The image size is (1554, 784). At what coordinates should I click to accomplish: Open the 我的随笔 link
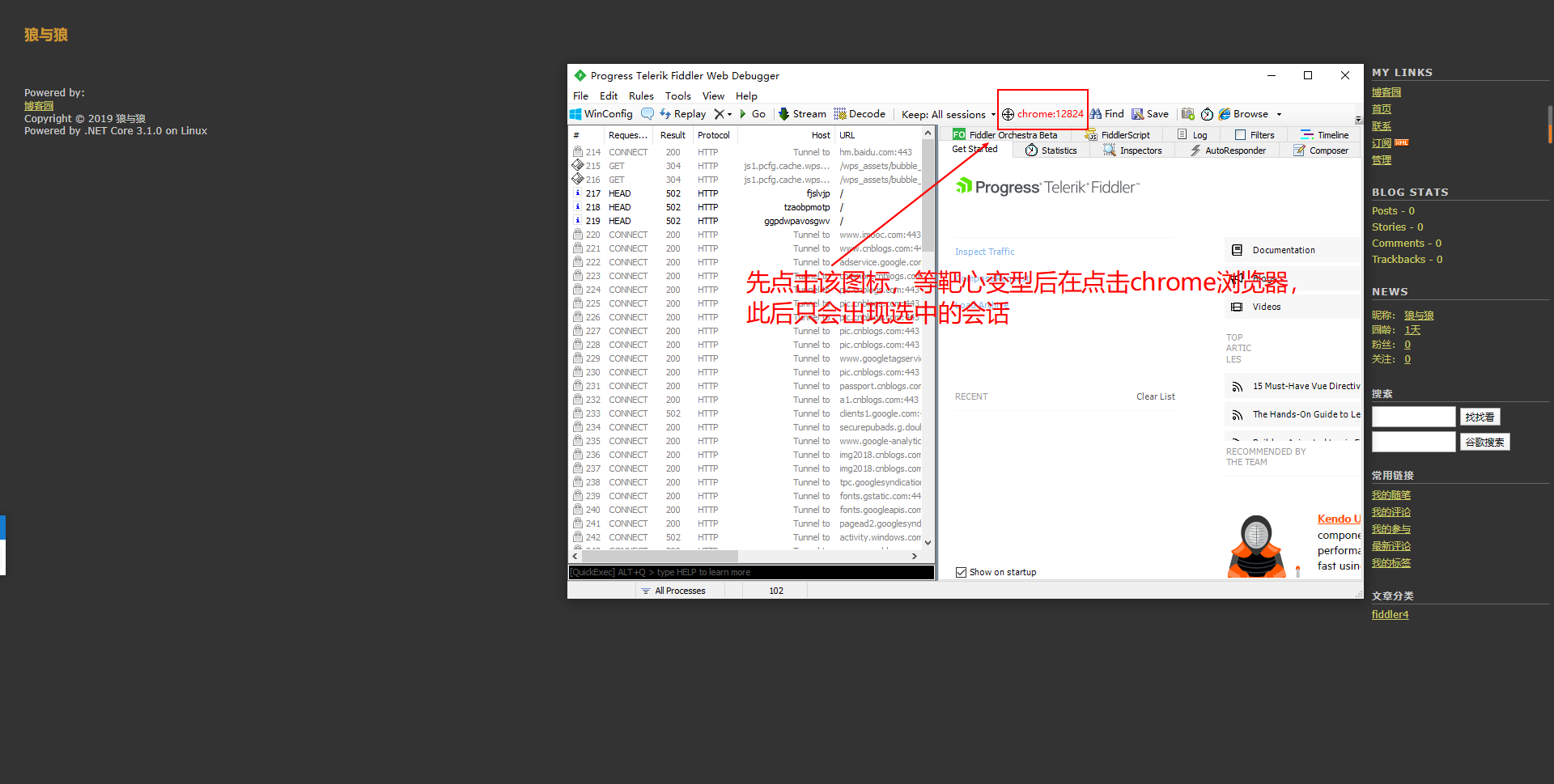[1391, 495]
